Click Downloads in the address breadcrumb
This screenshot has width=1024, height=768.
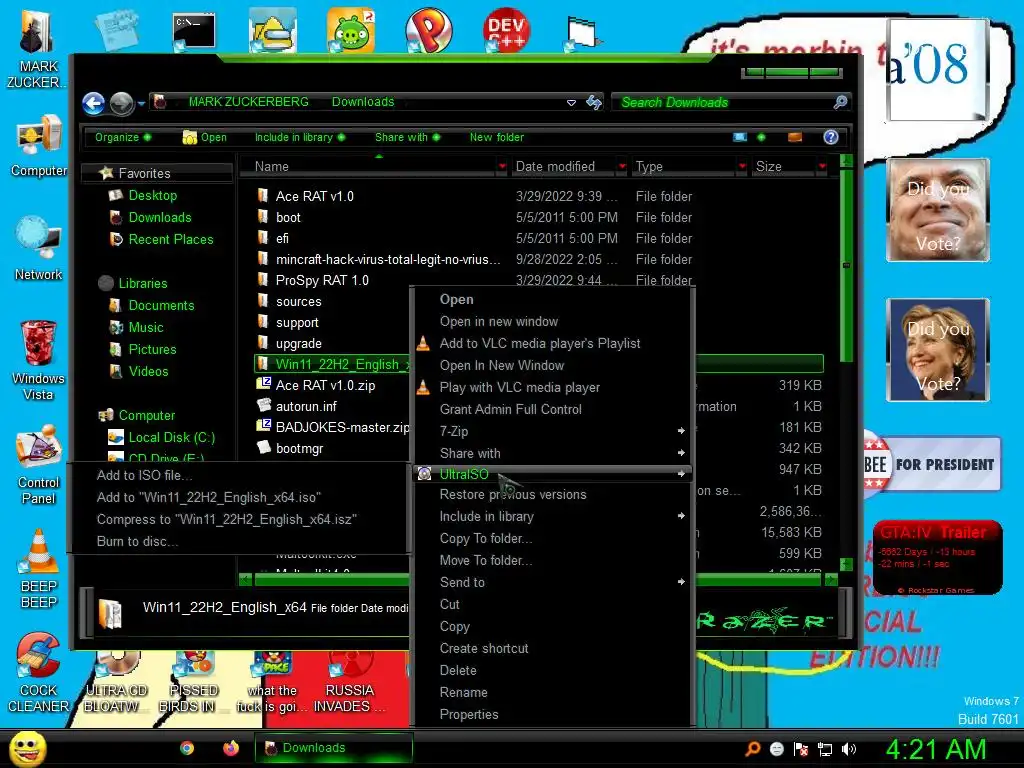point(363,102)
